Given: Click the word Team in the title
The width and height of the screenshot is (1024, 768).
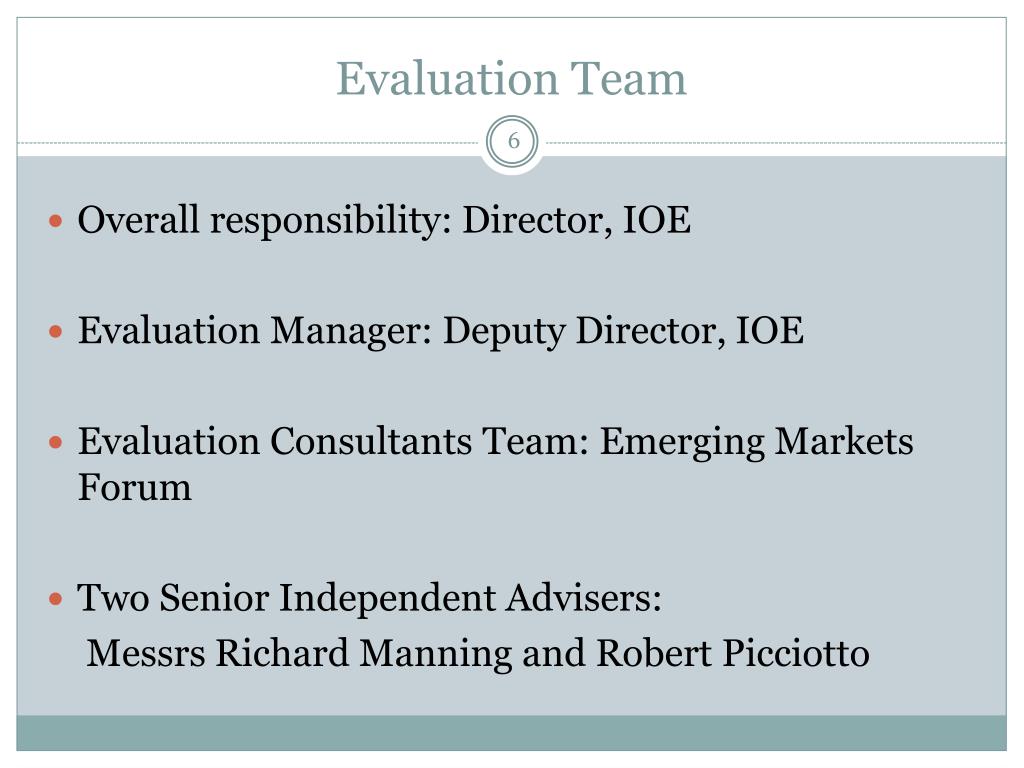Looking at the screenshot, I should click(x=628, y=78).
